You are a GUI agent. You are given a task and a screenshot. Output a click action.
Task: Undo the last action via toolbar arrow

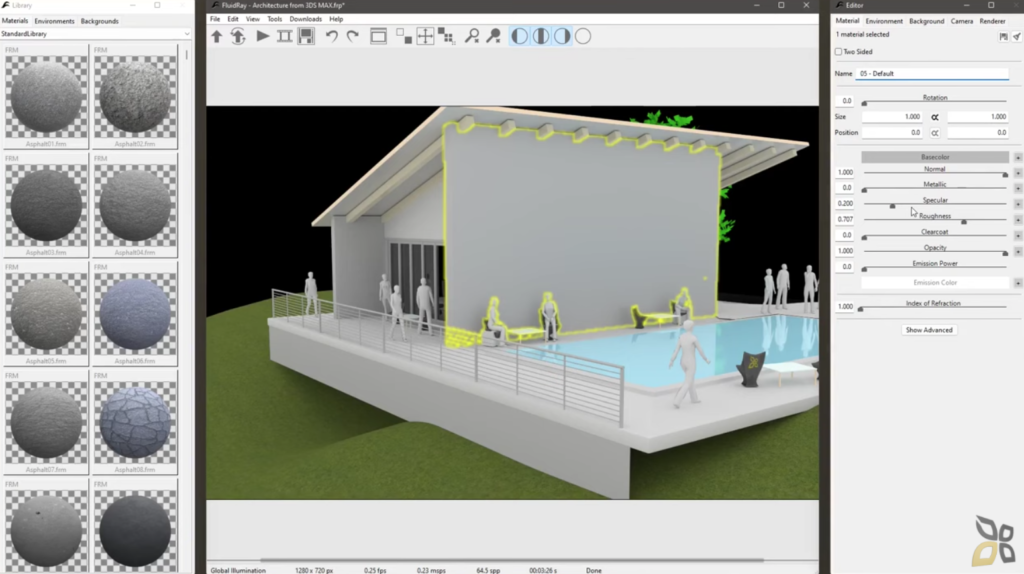click(x=332, y=36)
